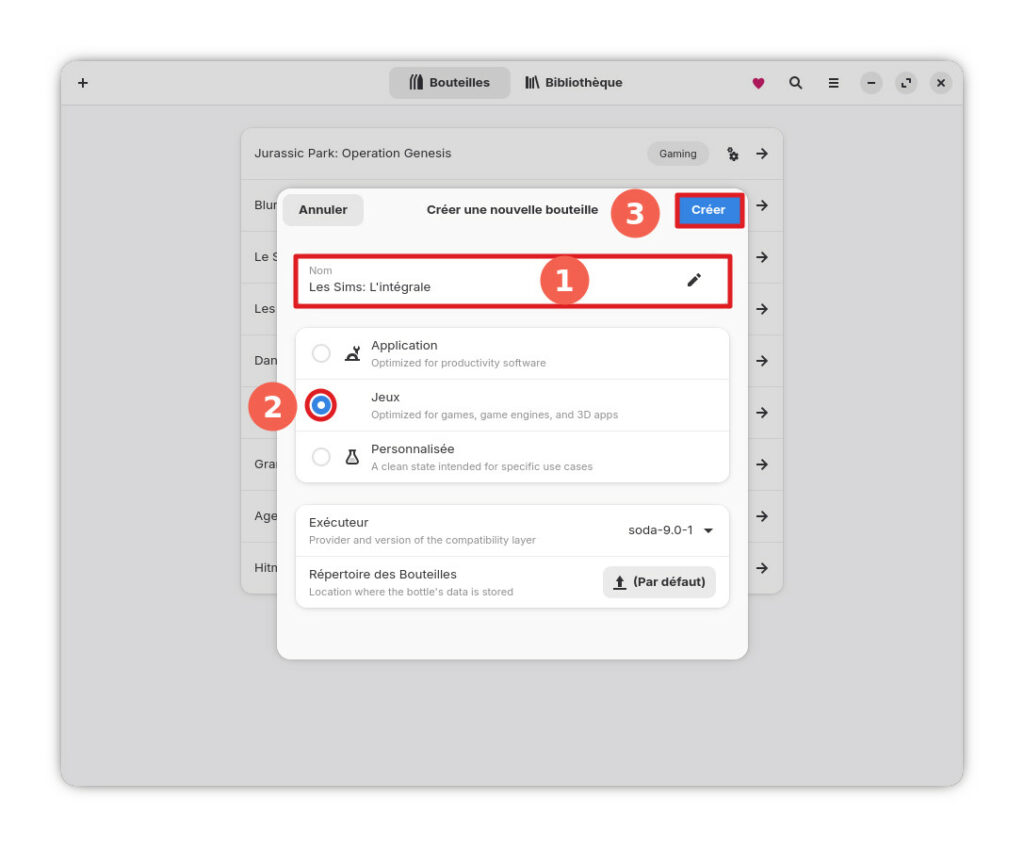Click the heart donate icon

tap(758, 83)
